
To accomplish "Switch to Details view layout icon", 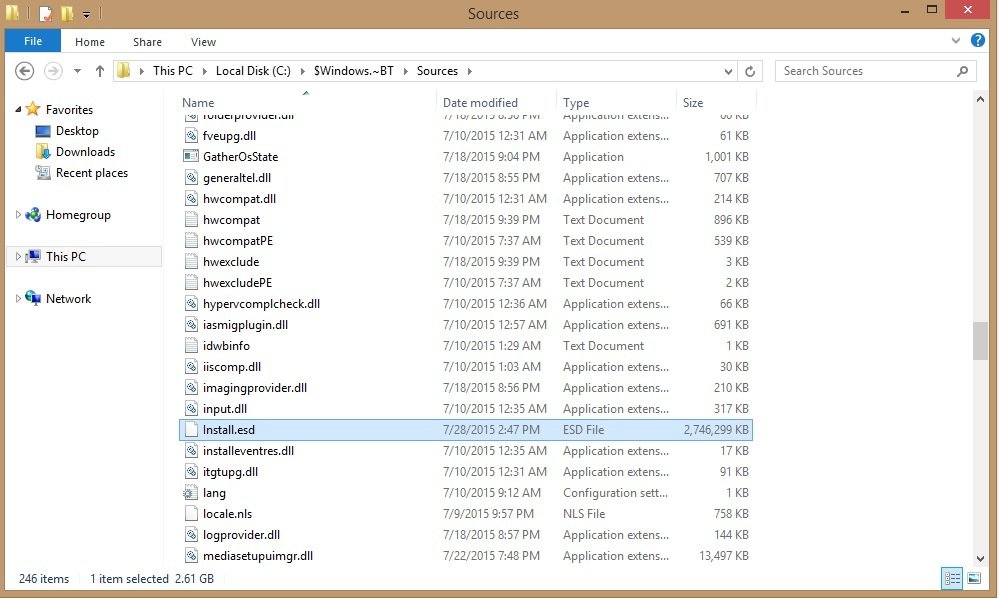I will [951, 578].
